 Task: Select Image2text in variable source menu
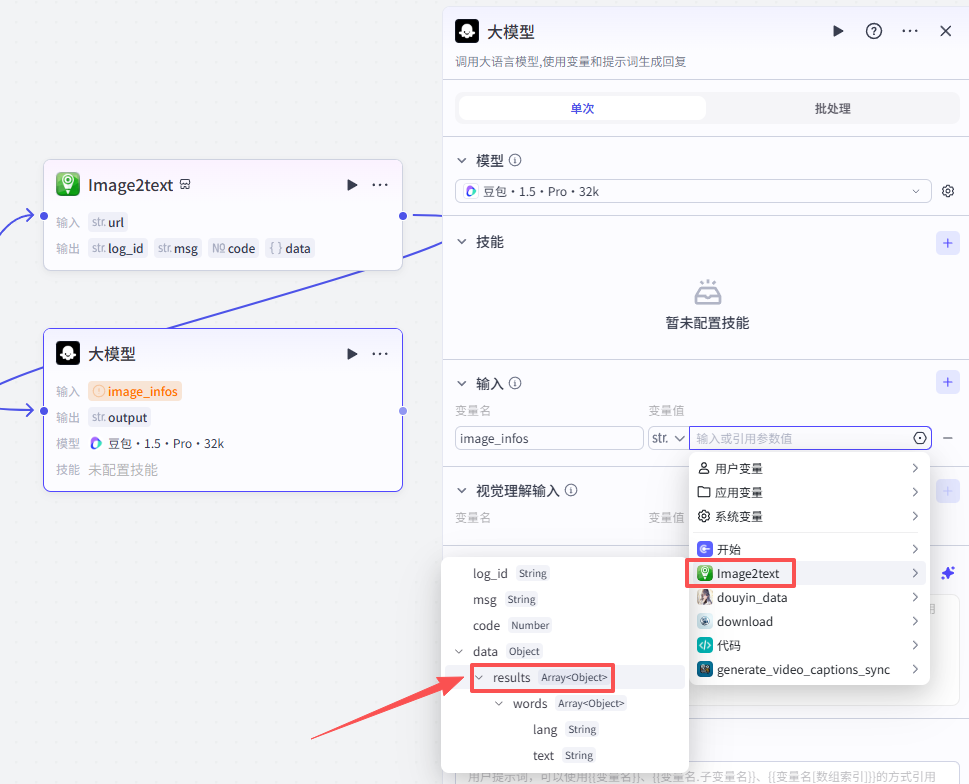click(747, 573)
